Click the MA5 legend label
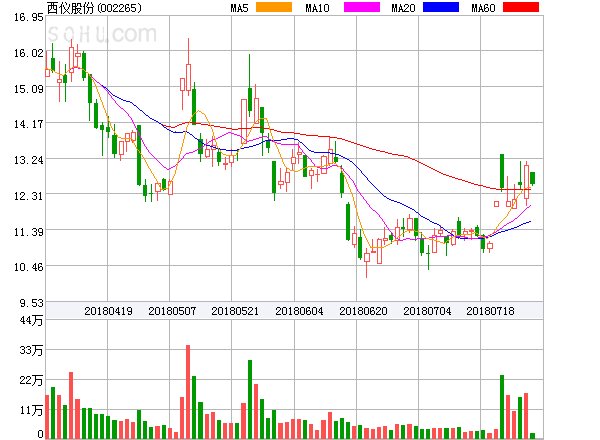Screen dimensions: 600x440 point(239,8)
